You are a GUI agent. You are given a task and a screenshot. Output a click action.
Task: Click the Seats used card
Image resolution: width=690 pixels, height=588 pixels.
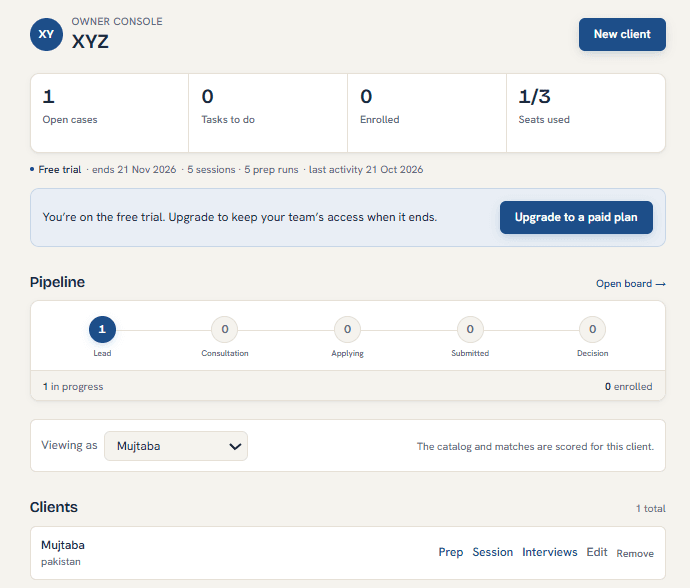586,113
